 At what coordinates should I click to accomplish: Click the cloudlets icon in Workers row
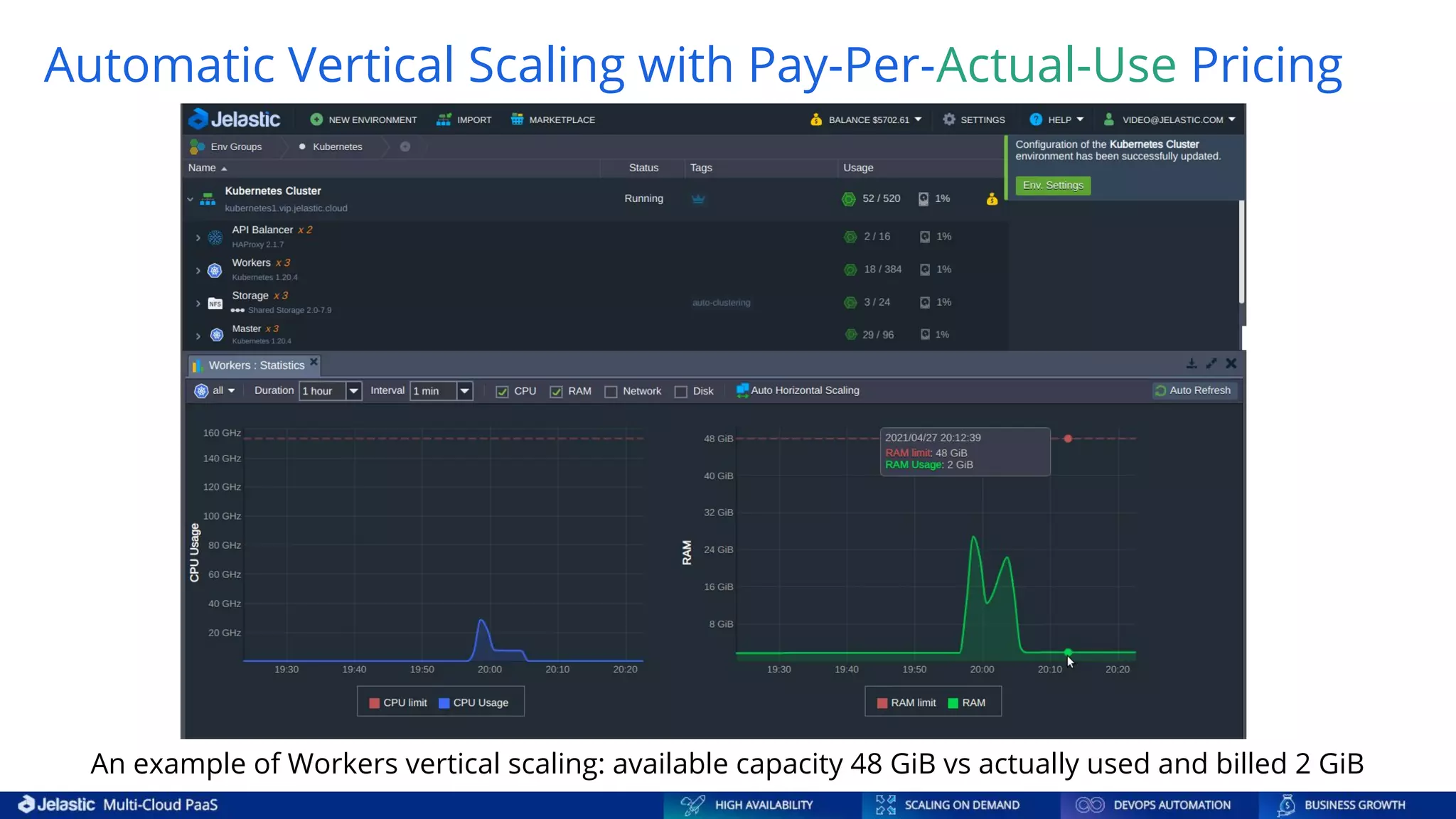850,269
